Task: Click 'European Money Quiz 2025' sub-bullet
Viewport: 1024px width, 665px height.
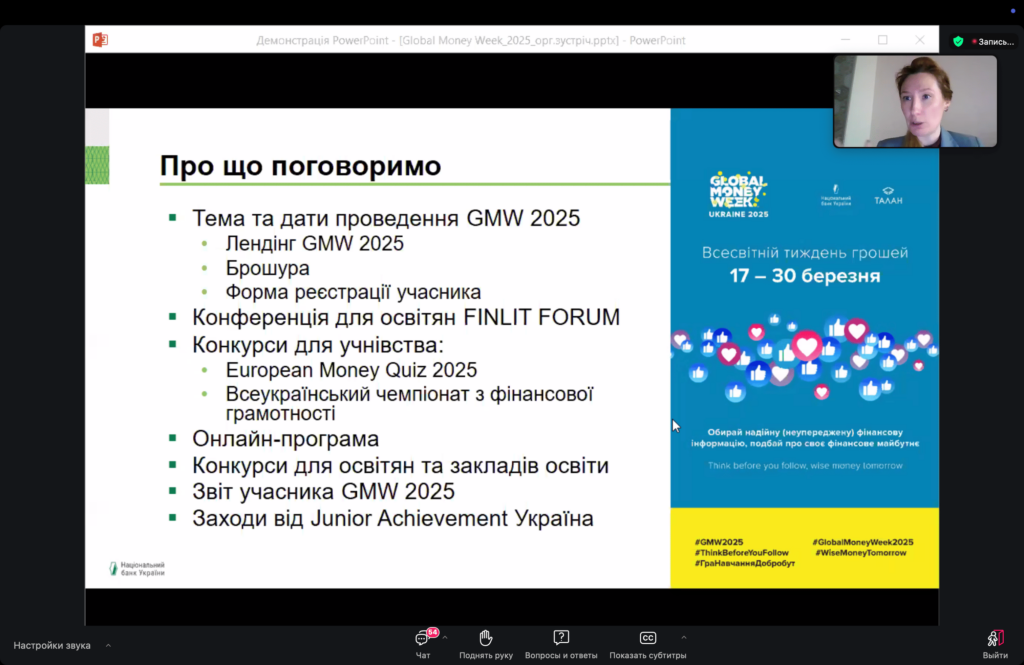Action: coord(351,370)
